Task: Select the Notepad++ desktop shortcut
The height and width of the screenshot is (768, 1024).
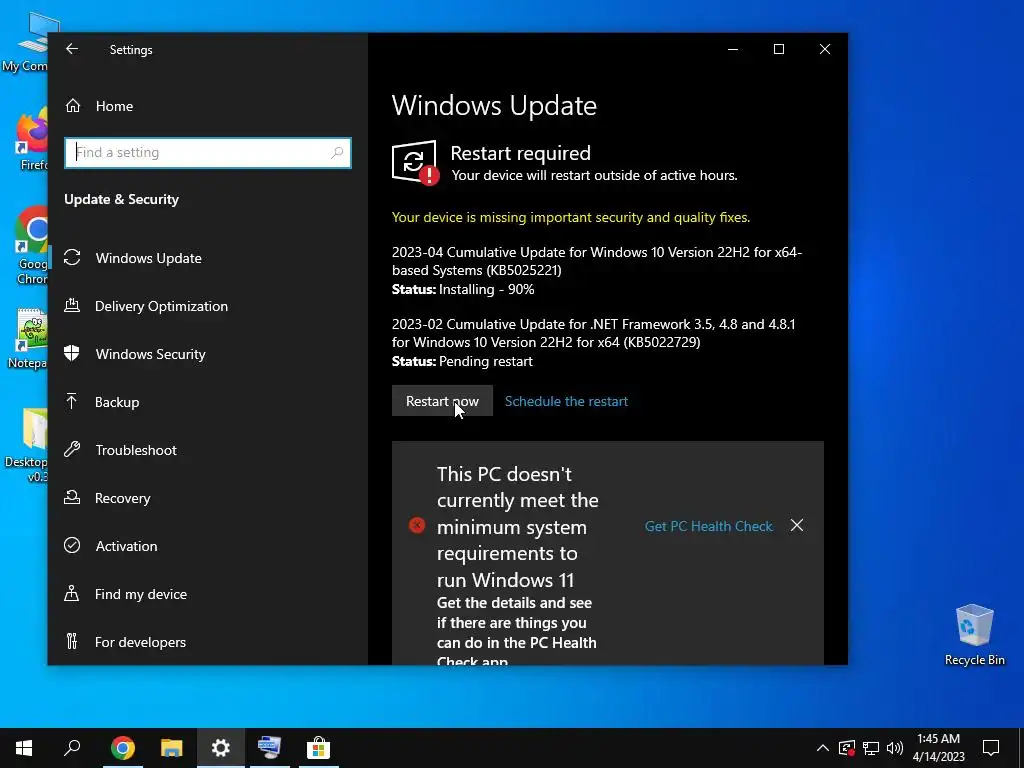Action: pos(26,340)
